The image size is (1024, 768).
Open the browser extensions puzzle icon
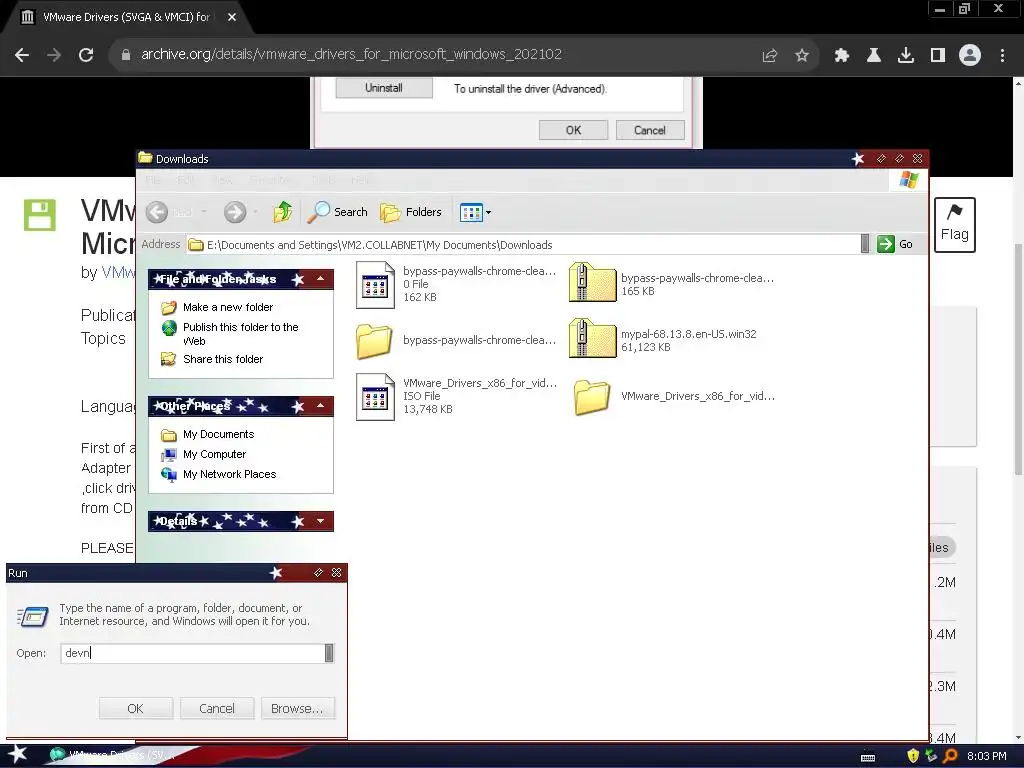842,56
